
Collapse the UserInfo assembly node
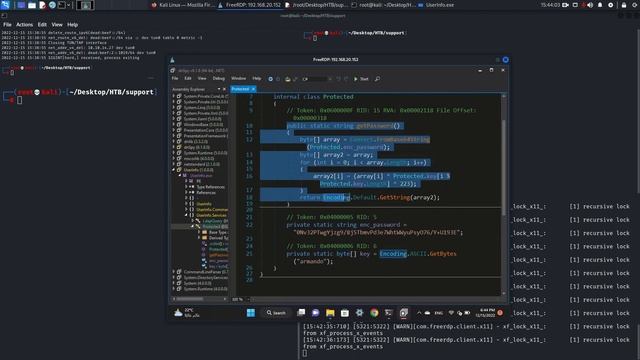point(174,170)
